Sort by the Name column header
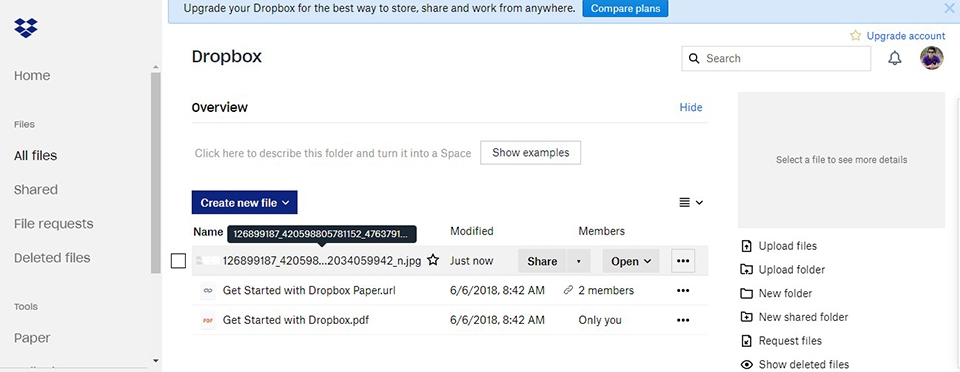 click(208, 232)
